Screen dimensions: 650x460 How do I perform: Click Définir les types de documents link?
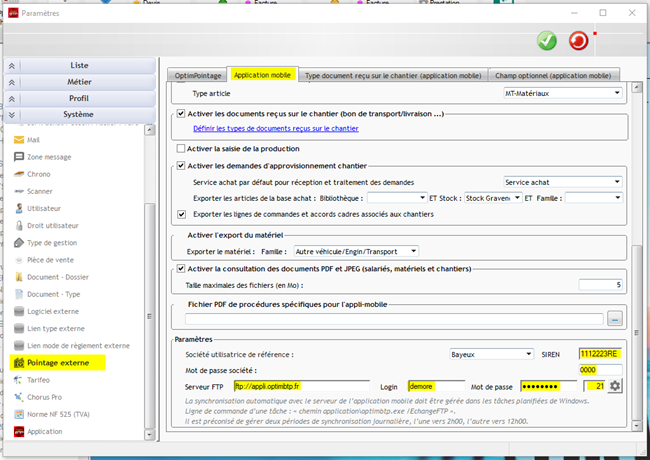point(276,128)
